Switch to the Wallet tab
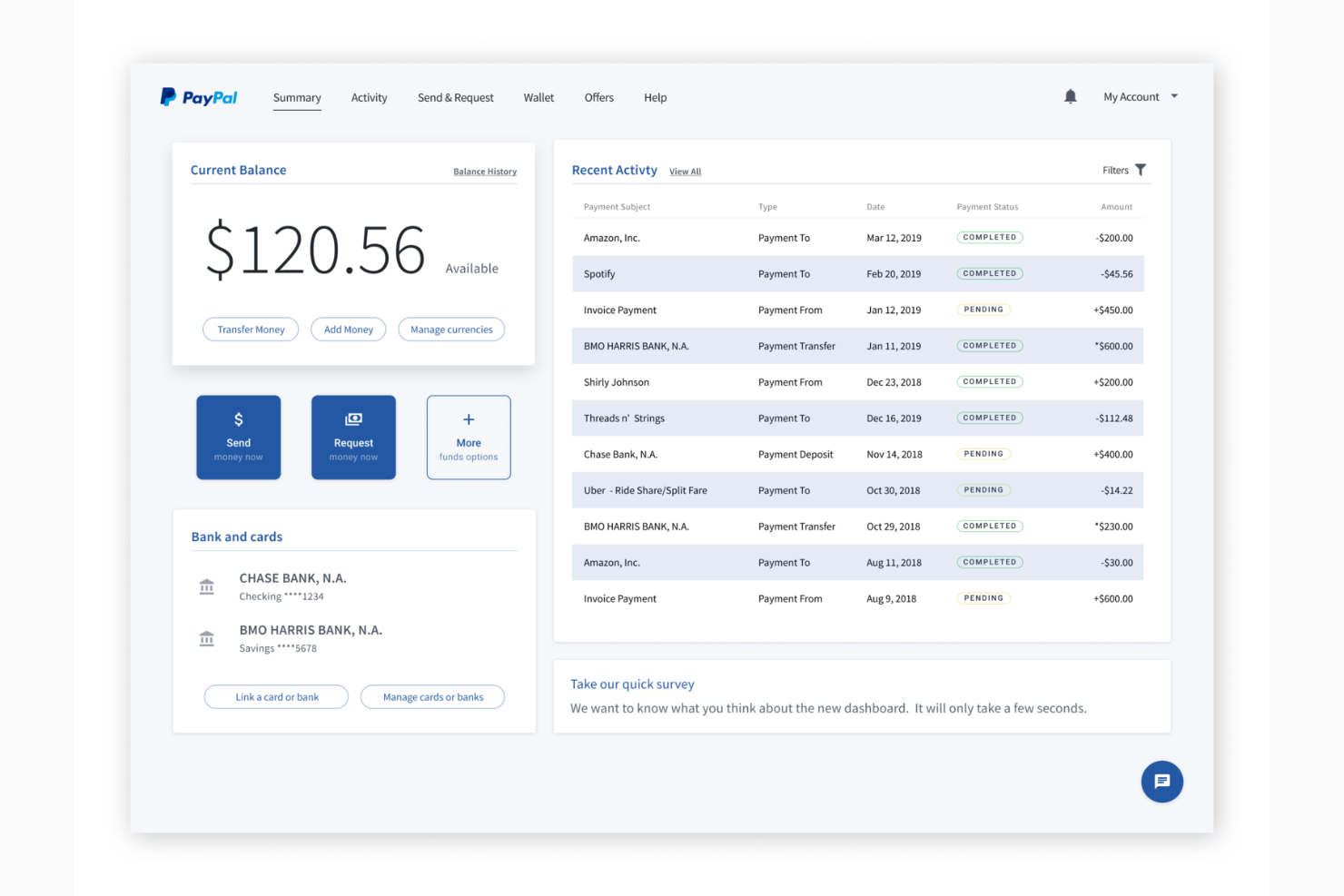1344x896 pixels. (539, 98)
